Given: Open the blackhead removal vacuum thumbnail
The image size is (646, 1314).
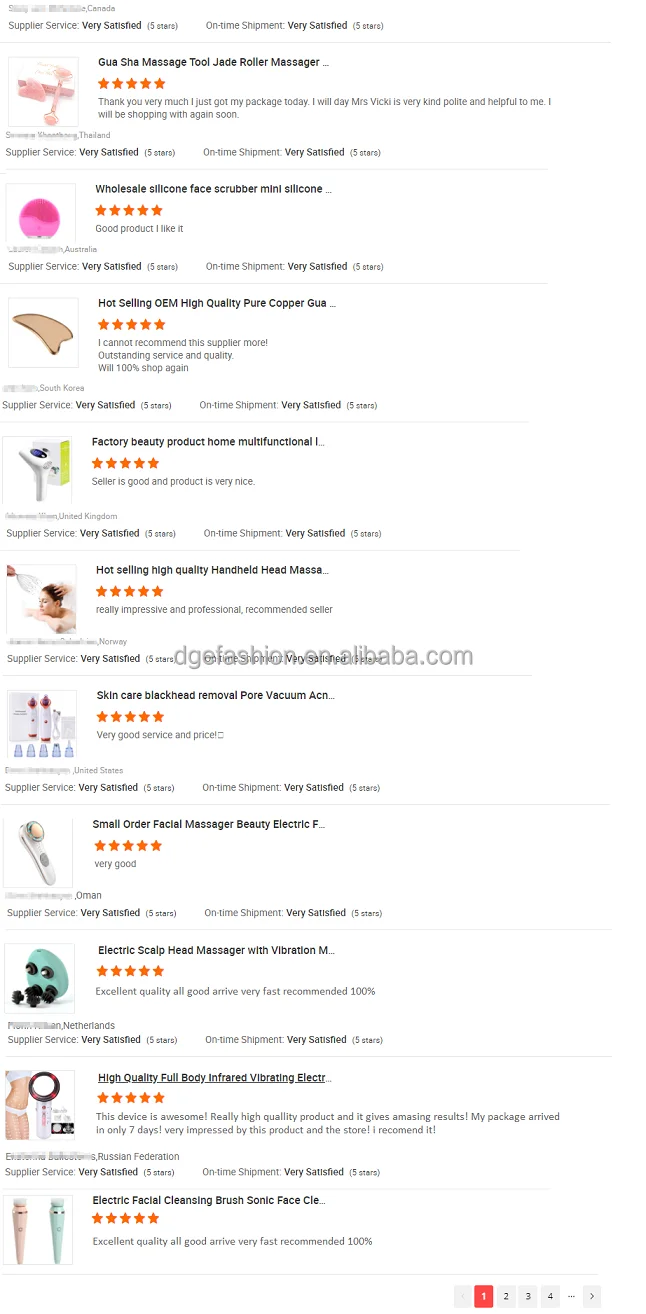Looking at the screenshot, I should [41, 724].
